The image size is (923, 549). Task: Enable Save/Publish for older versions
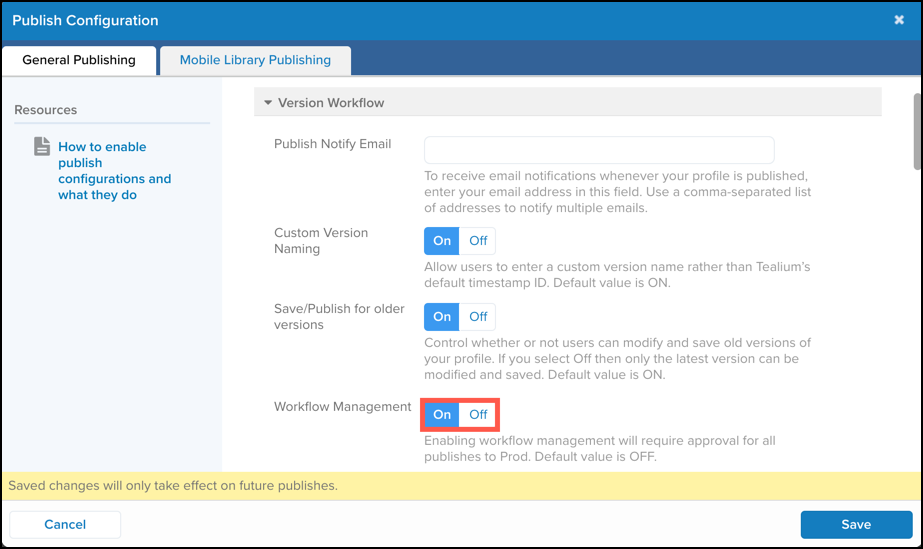pyautogui.click(x=442, y=317)
